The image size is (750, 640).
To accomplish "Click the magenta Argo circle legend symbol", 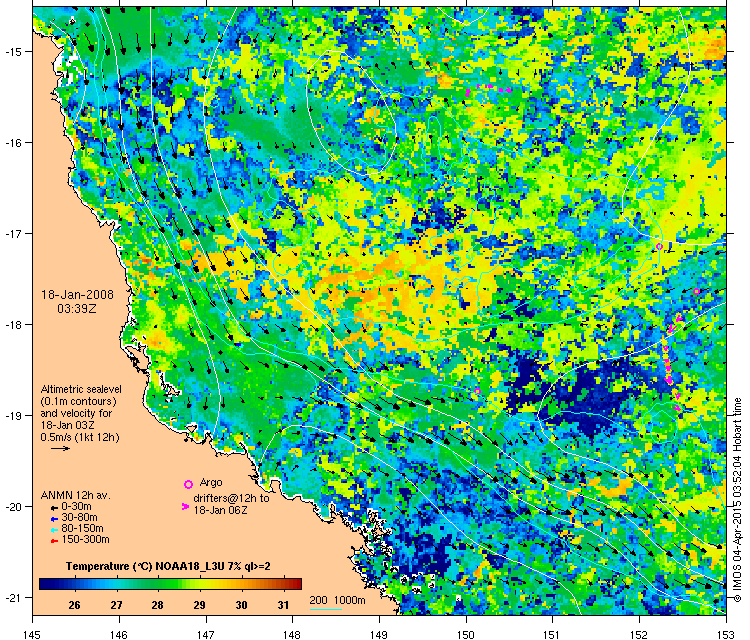I will tap(188, 485).
